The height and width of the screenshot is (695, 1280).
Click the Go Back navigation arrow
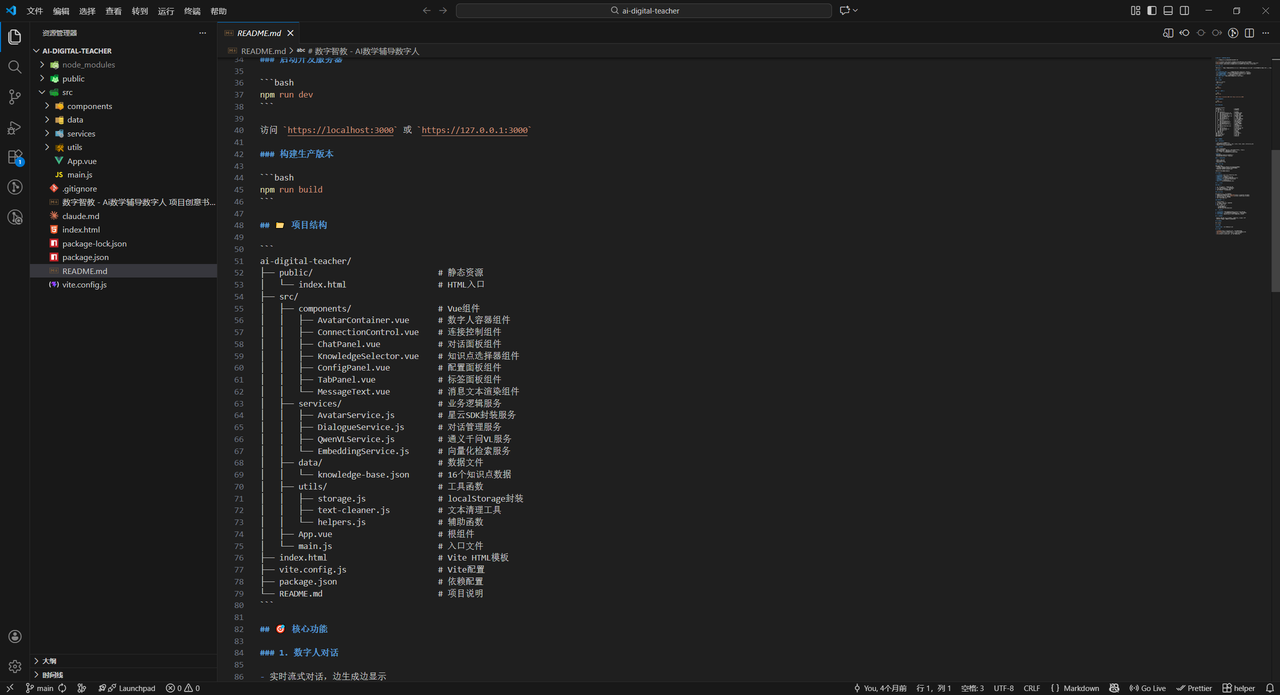(427, 10)
